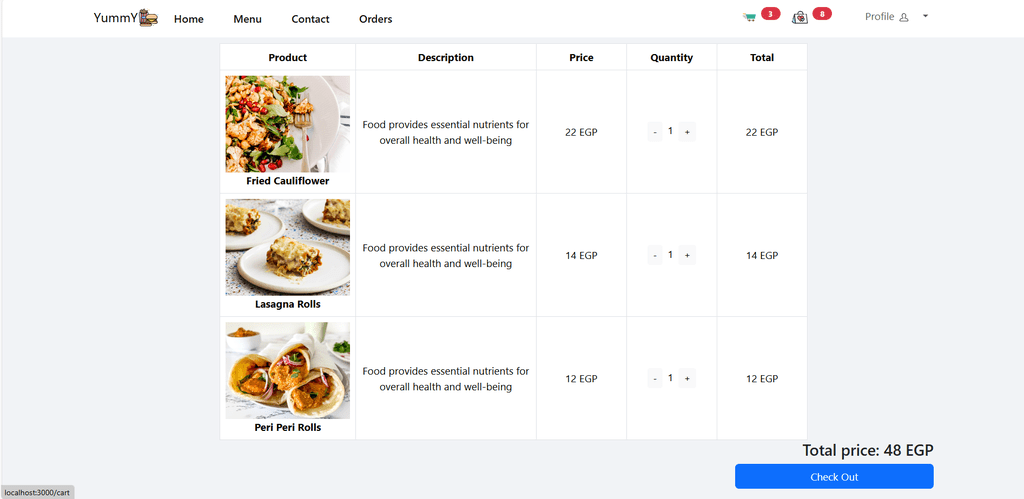
Task: Decrease Peri Peri Rolls quantity with minus
Action: tap(655, 378)
